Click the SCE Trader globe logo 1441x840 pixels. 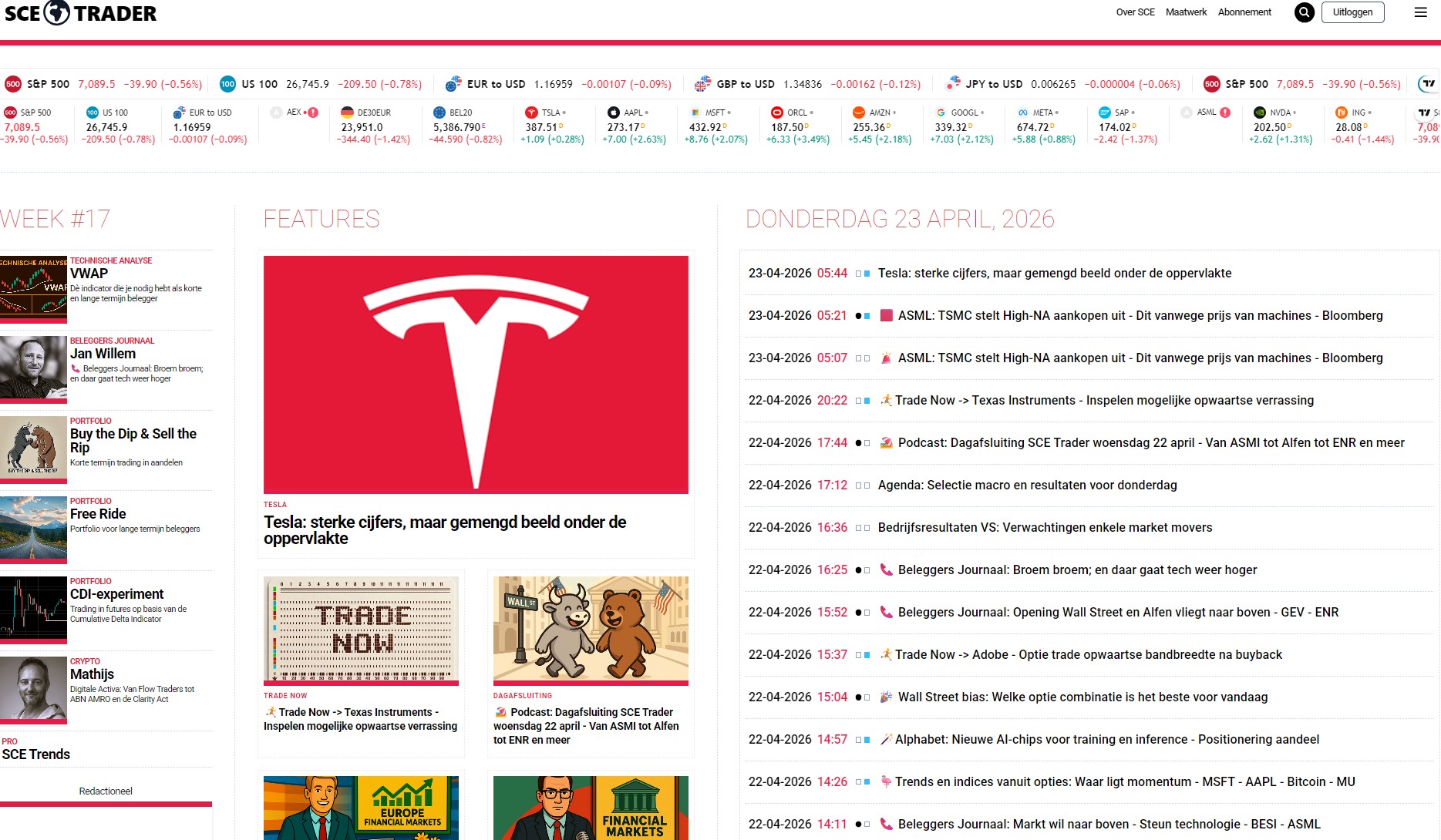(57, 12)
